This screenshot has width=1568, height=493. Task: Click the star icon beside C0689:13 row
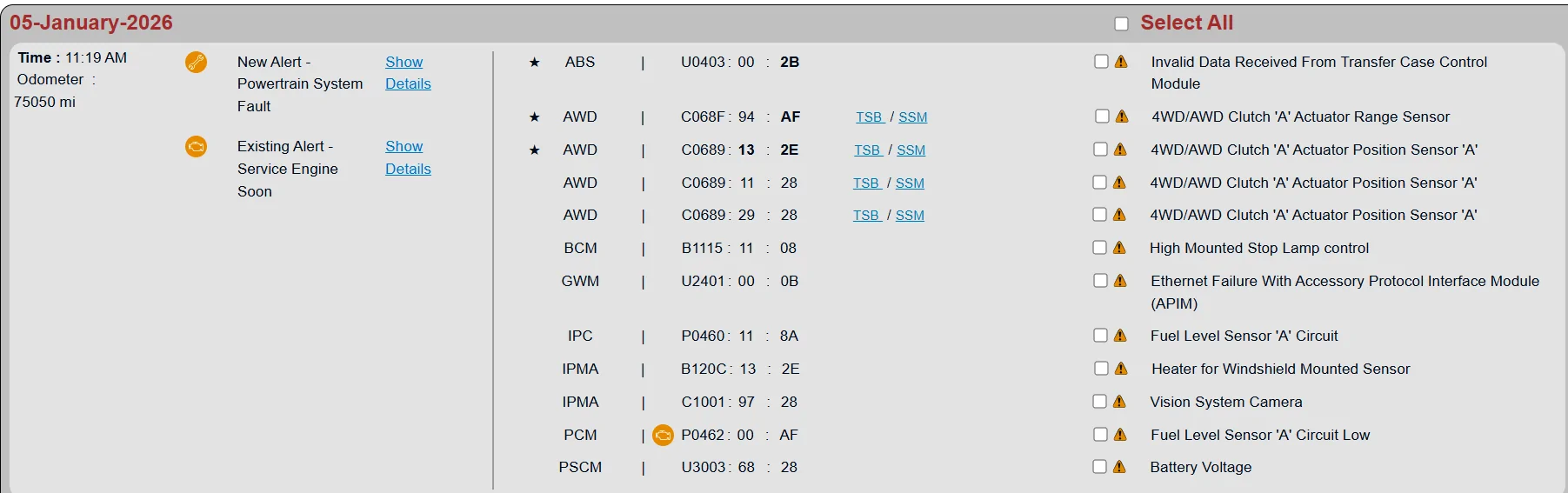[535, 150]
